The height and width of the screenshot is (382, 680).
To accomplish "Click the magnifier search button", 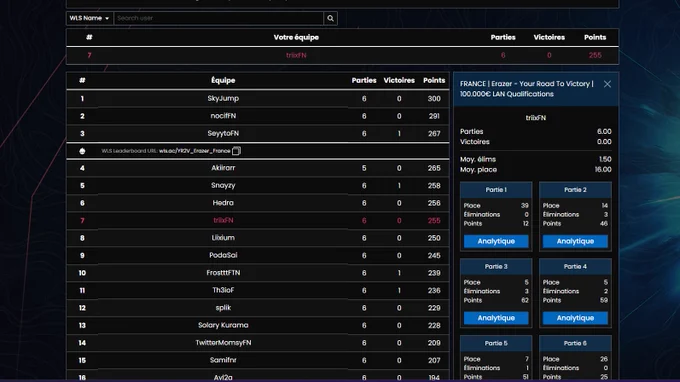I will pyautogui.click(x=330, y=18).
